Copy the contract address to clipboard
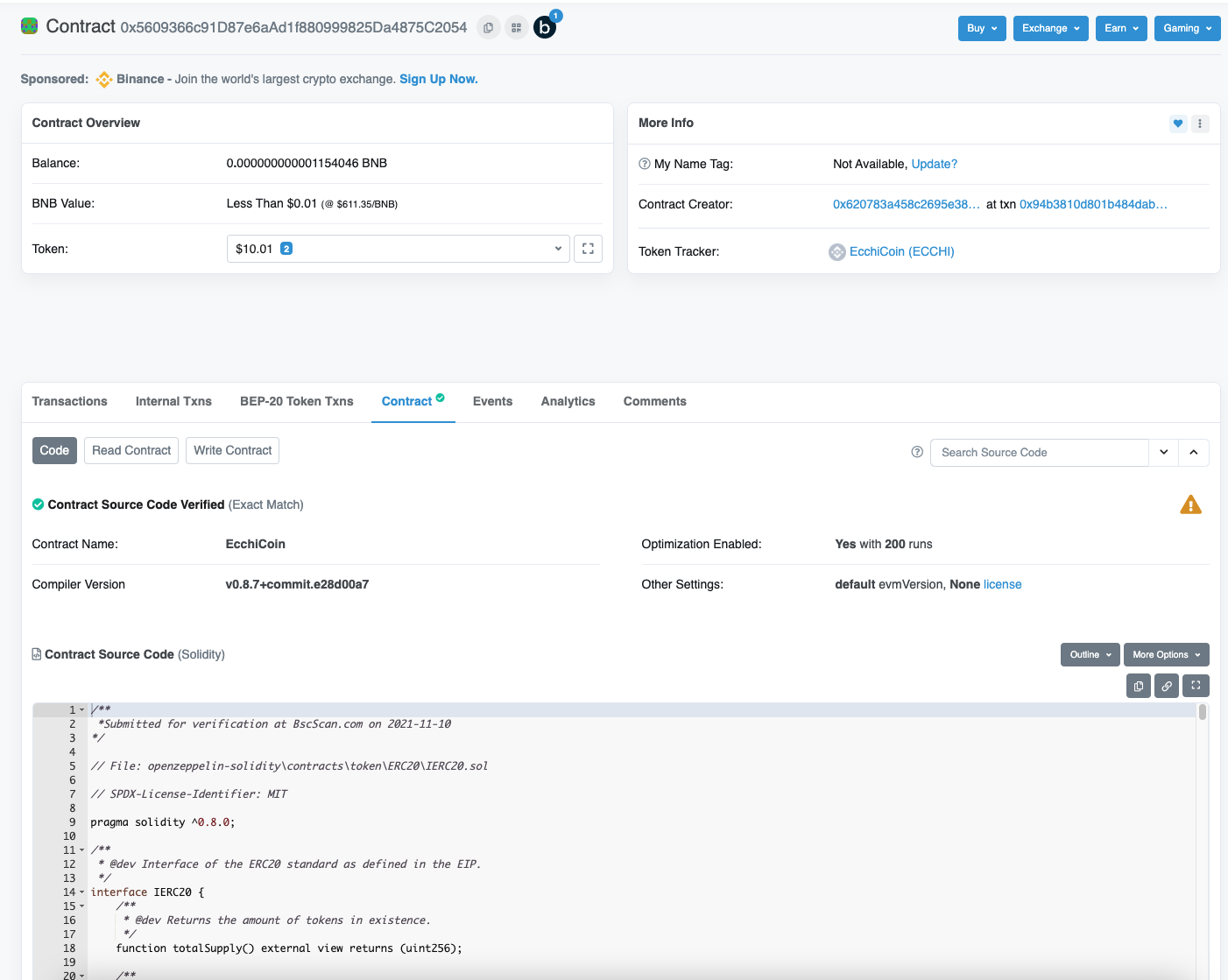Viewport: 1228px width, 980px height. pyautogui.click(x=488, y=28)
